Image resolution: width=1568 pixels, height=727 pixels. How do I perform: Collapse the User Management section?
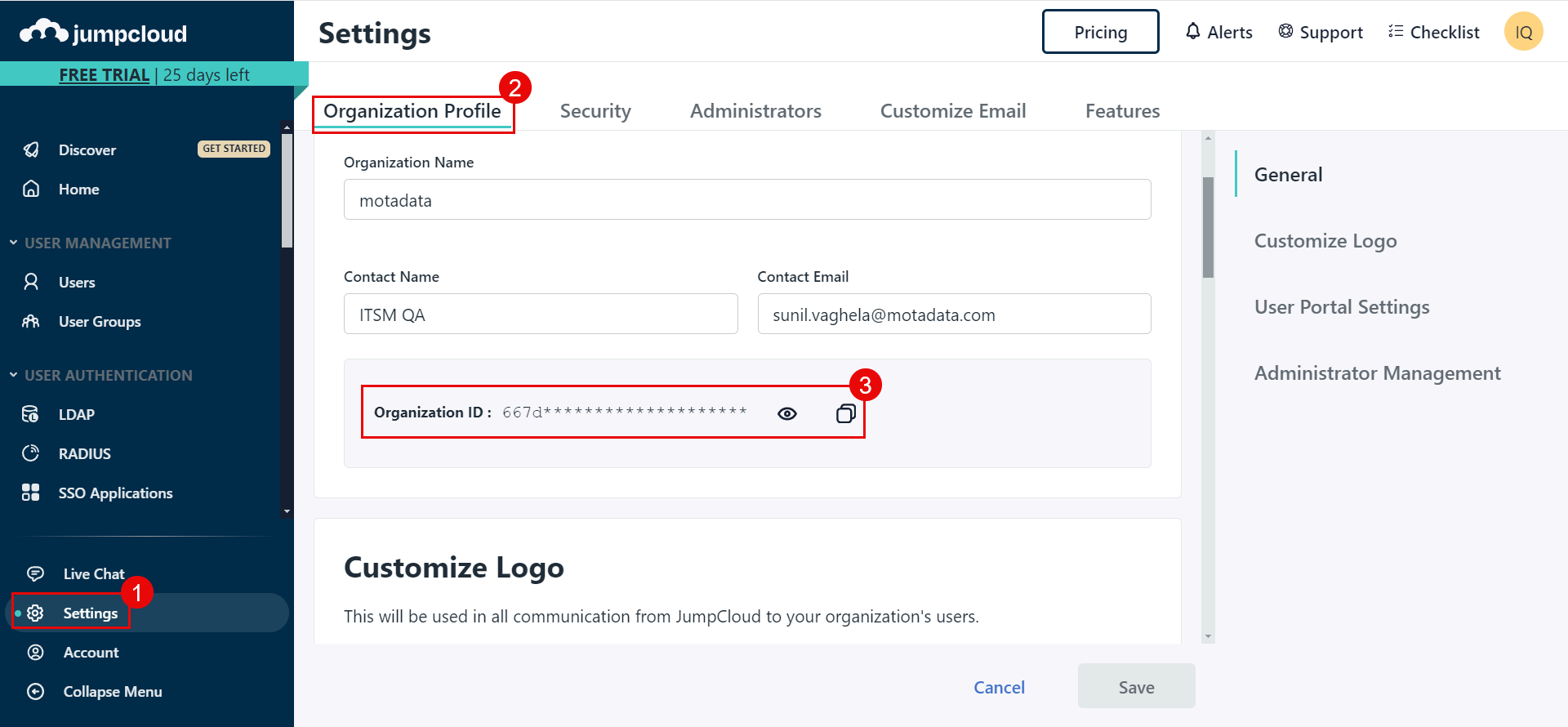(x=14, y=243)
